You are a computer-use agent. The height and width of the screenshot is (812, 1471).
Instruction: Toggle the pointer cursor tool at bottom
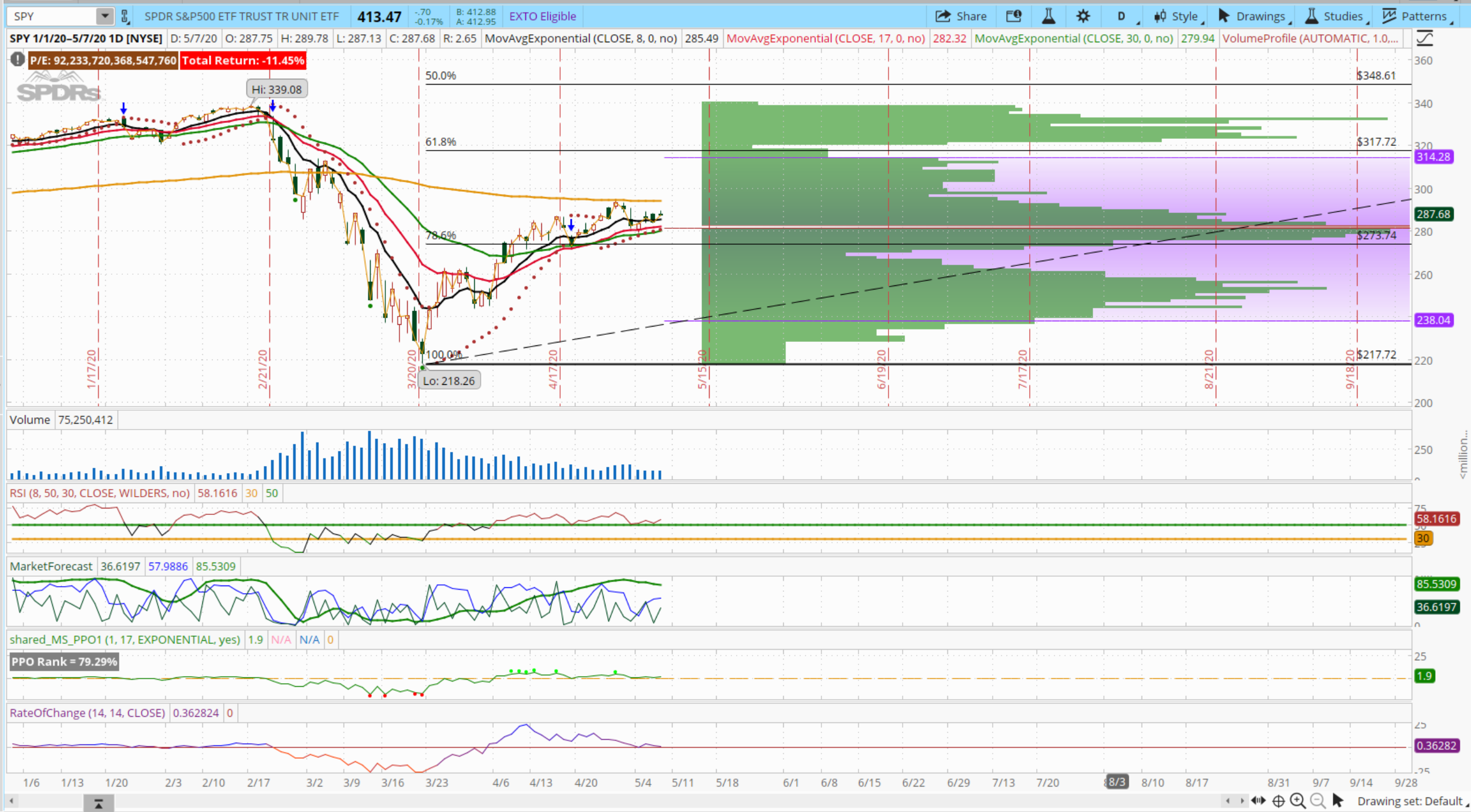pyautogui.click(x=1338, y=801)
